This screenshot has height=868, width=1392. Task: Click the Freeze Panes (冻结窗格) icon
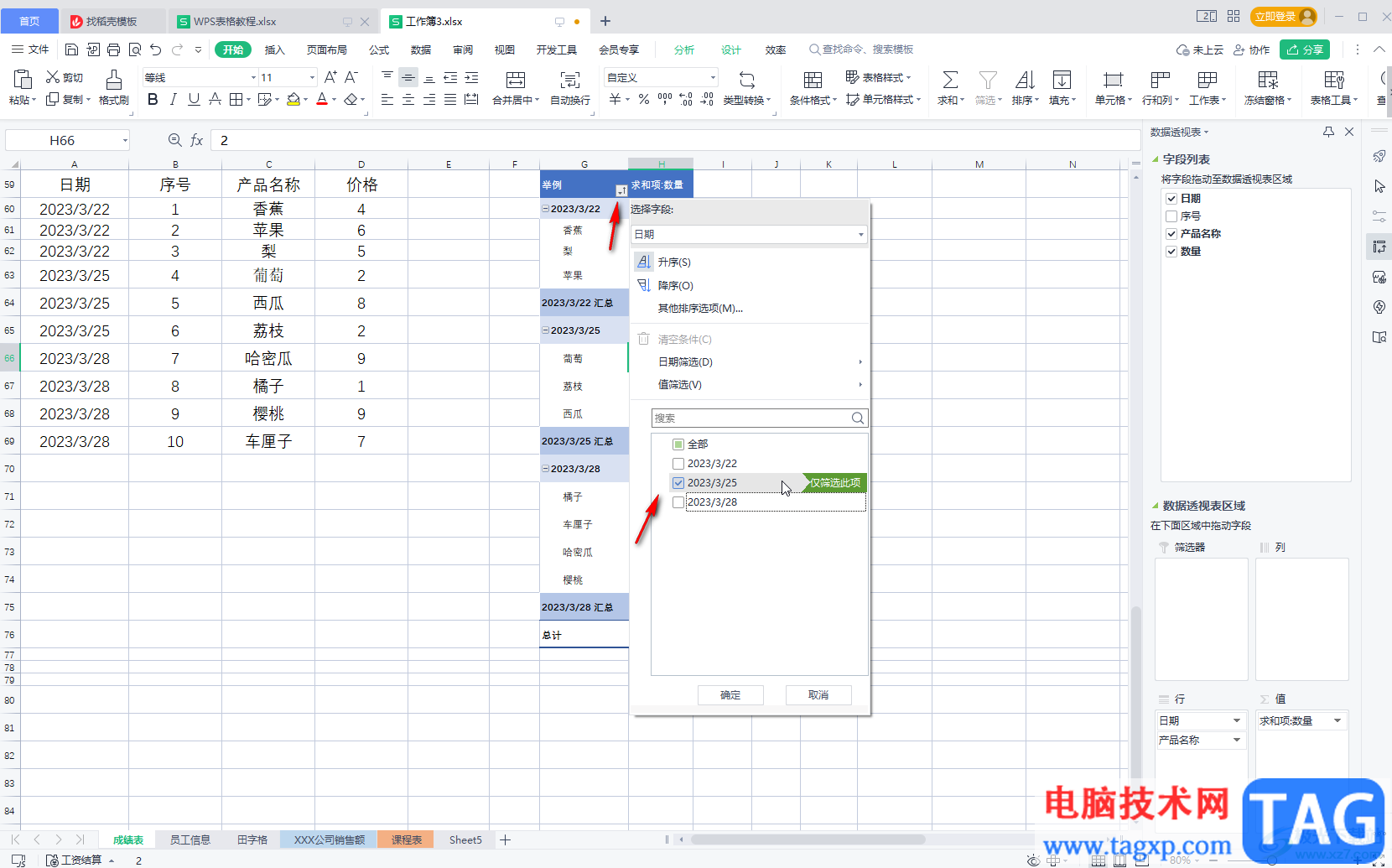pos(1268,80)
